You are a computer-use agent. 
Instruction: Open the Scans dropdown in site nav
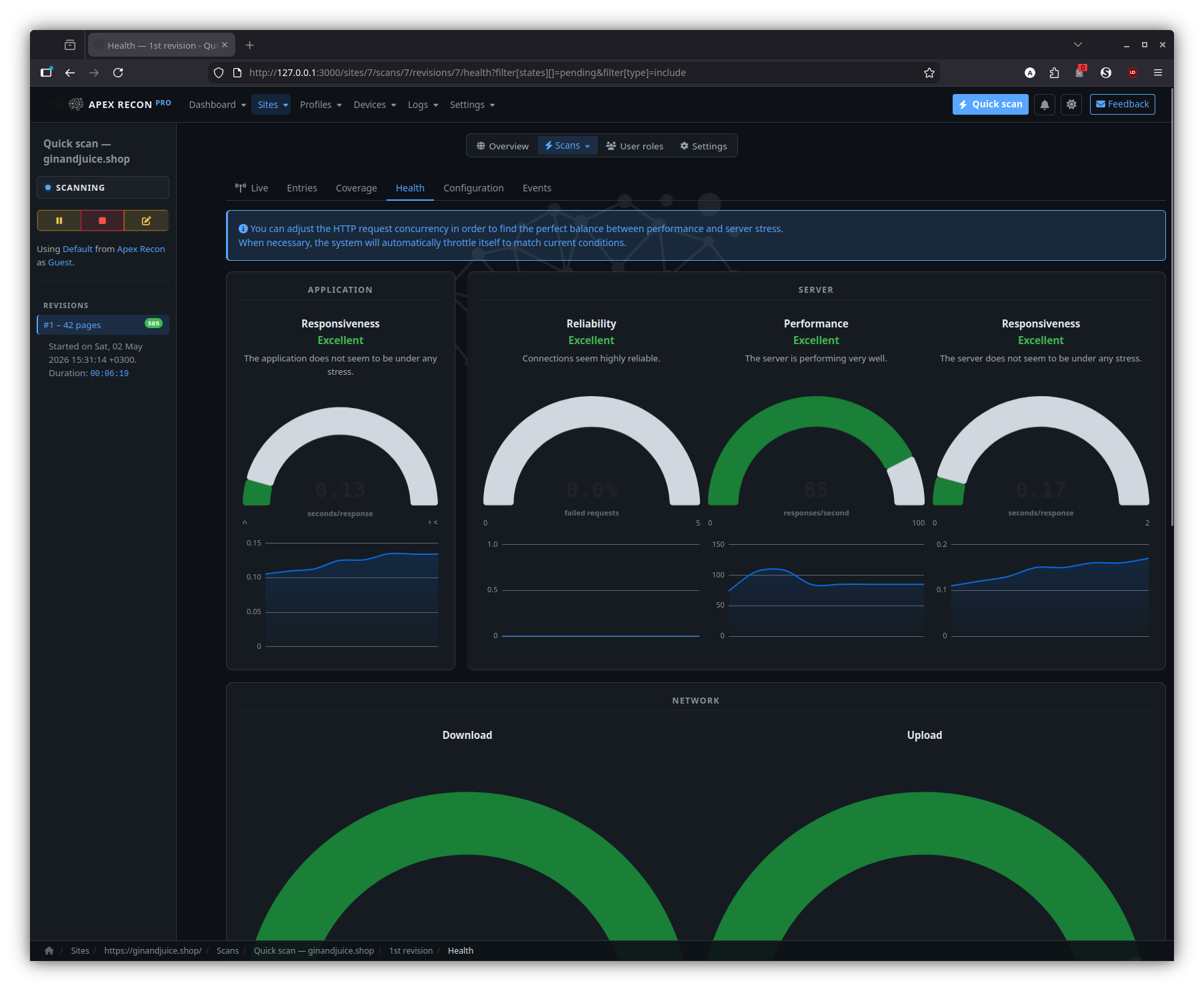[x=567, y=145]
